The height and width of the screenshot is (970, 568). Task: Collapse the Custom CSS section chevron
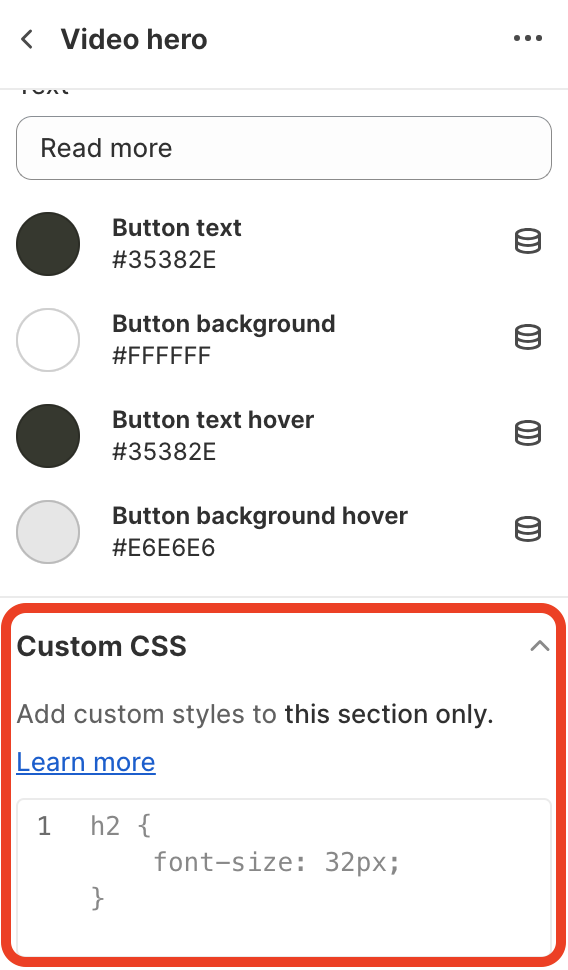540,646
